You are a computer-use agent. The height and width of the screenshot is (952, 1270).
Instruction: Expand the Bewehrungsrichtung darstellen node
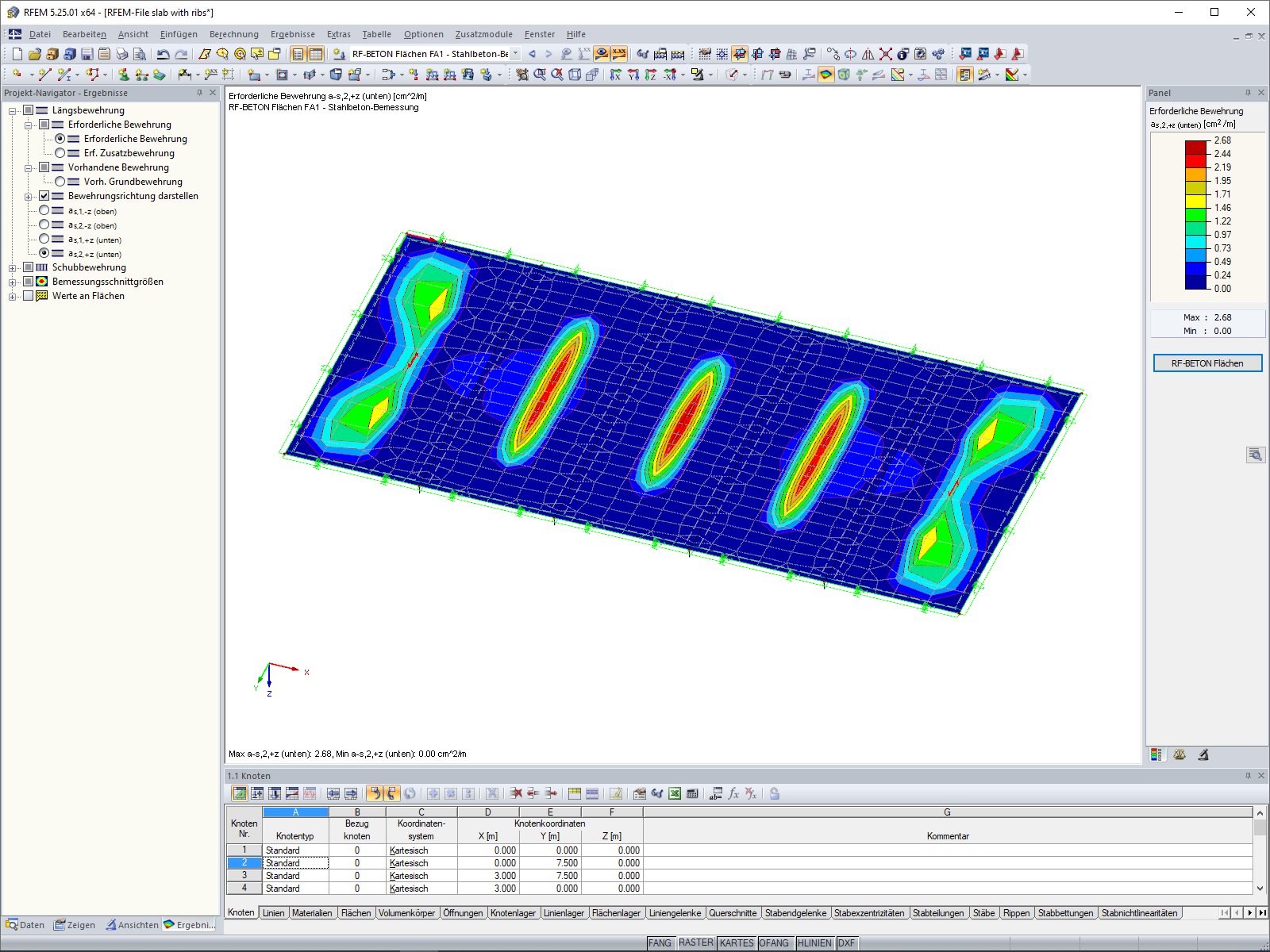pos(29,197)
